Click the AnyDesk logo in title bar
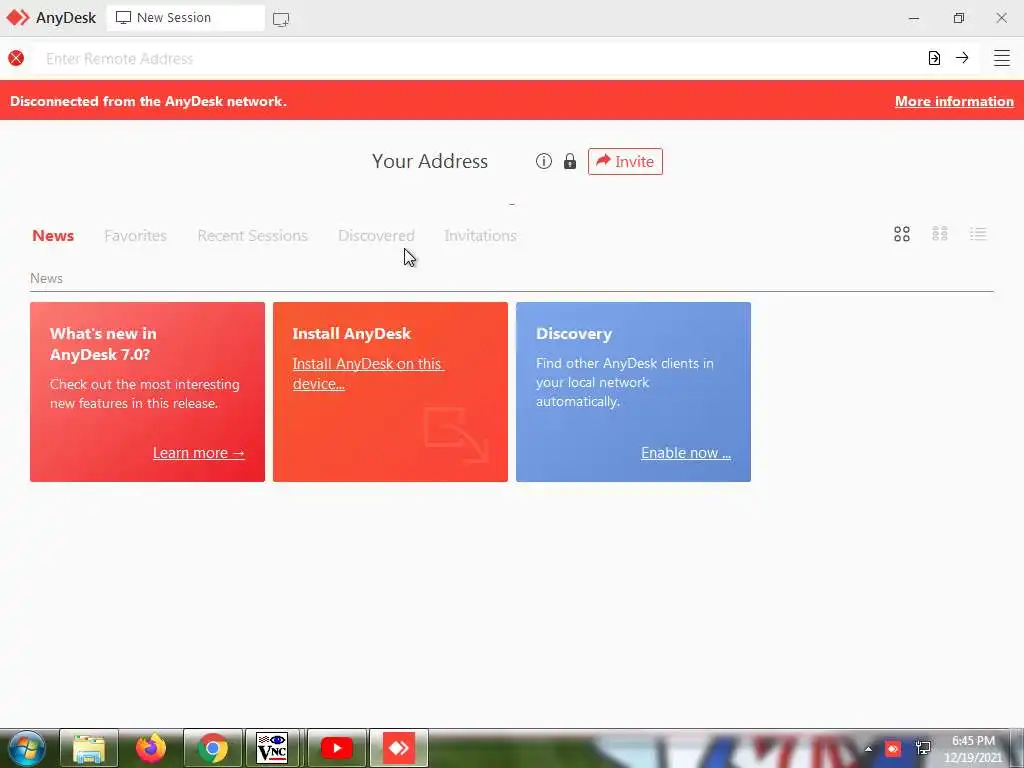 [x=18, y=18]
